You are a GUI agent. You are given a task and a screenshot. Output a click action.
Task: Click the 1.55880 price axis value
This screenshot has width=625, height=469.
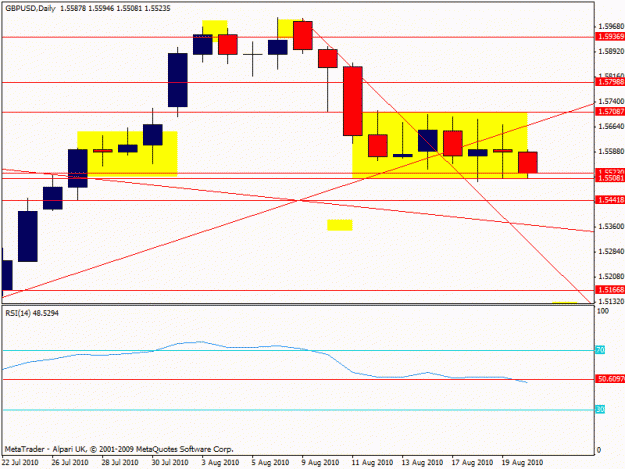click(611, 151)
